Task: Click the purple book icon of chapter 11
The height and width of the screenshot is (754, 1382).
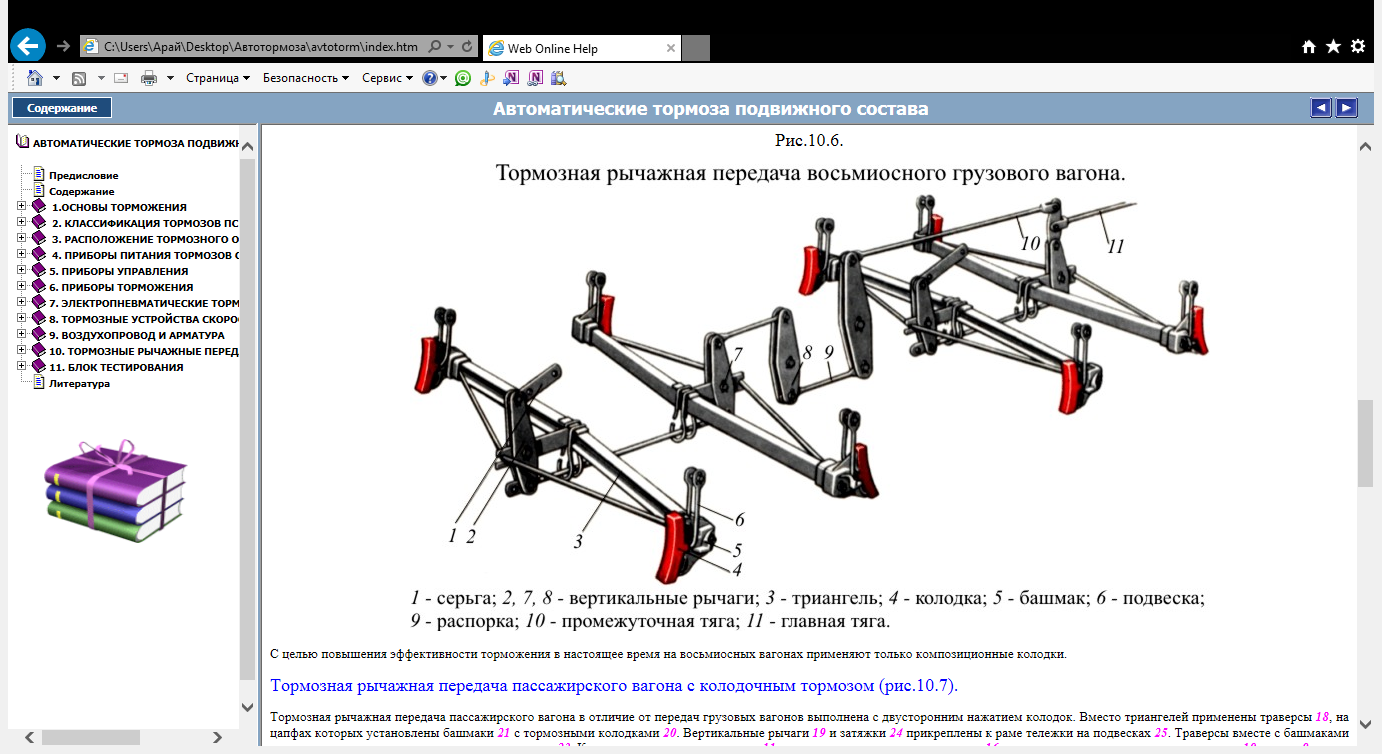Action: [x=38, y=367]
